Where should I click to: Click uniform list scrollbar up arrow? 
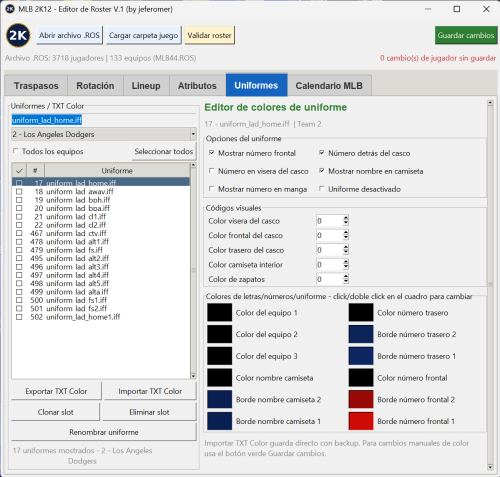coord(193,165)
